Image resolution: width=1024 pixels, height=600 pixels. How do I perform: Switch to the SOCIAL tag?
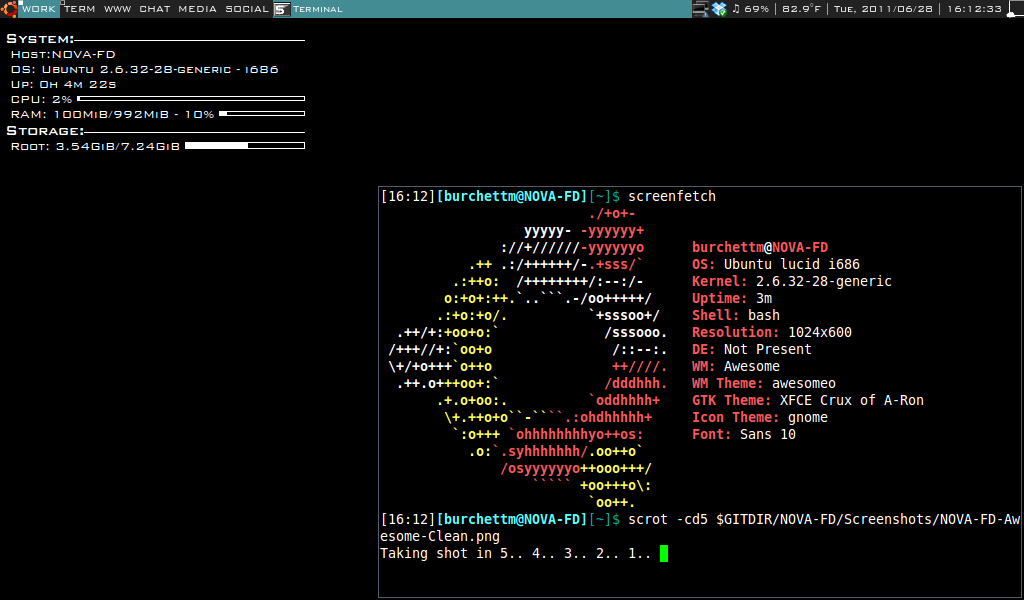(x=247, y=9)
